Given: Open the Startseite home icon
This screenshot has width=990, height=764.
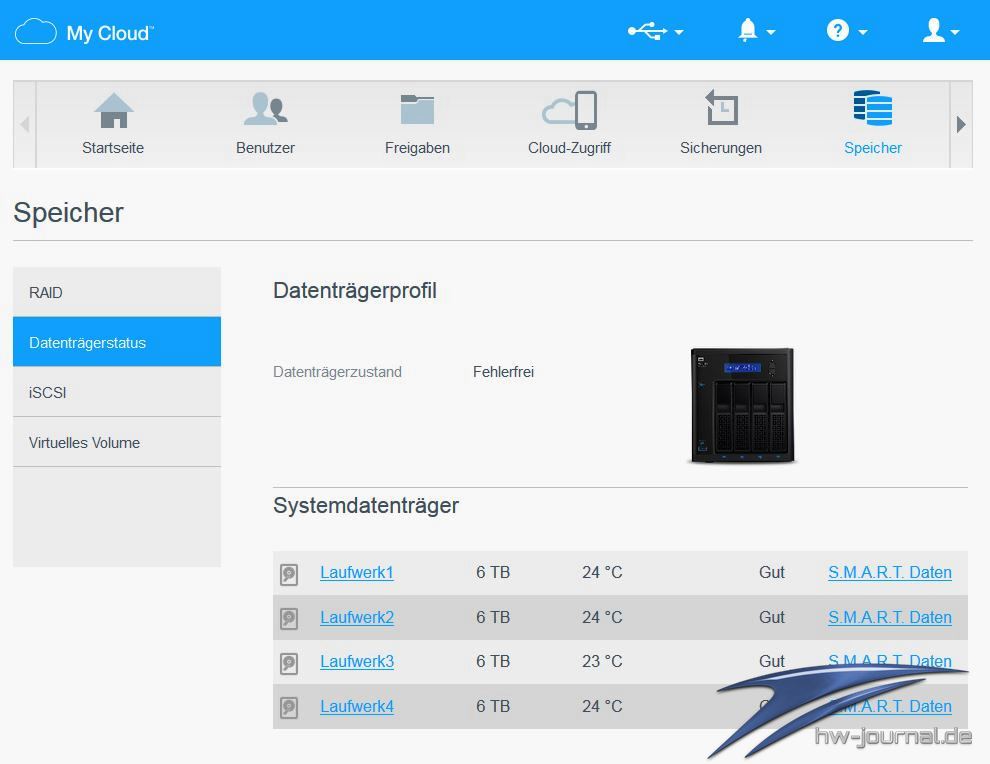Looking at the screenshot, I should (113, 111).
